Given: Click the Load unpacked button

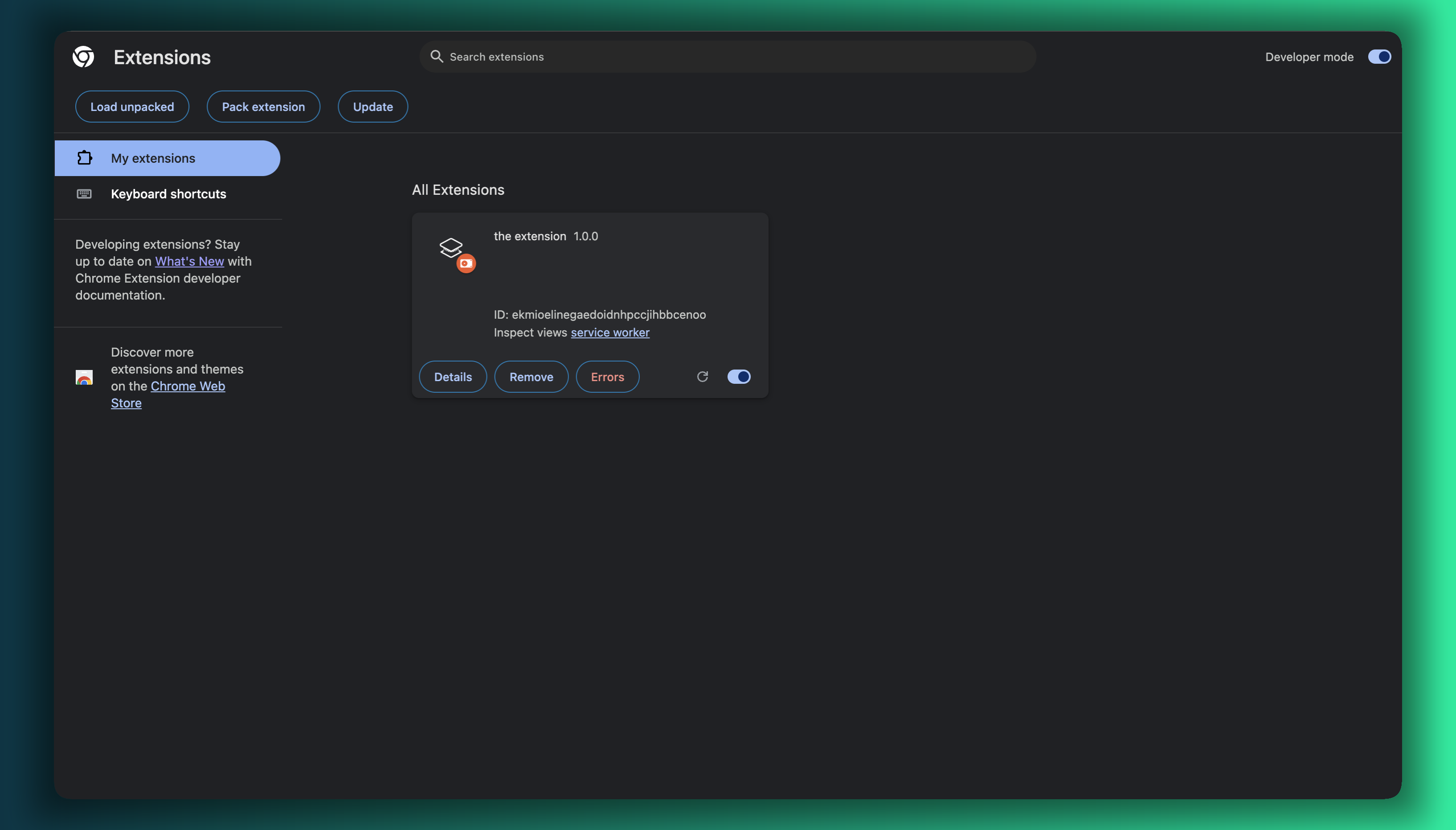Looking at the screenshot, I should (x=132, y=107).
